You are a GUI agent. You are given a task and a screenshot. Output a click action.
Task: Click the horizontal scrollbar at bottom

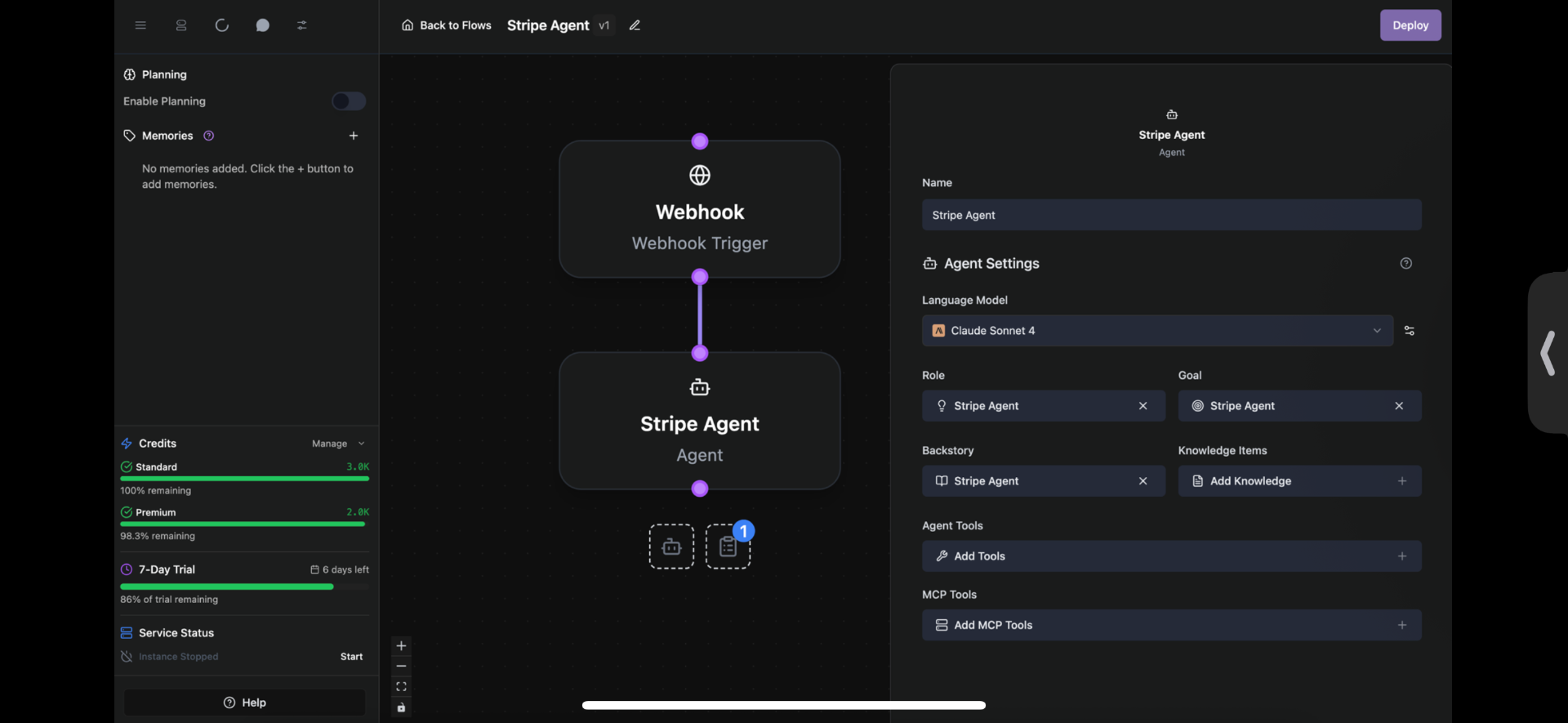(x=784, y=705)
